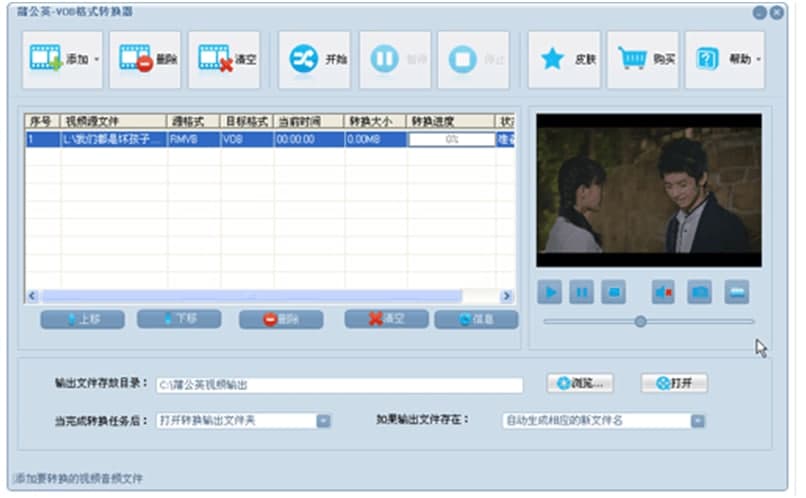
Task: Select the source file name cell in row 1
Action: (x=114, y=139)
